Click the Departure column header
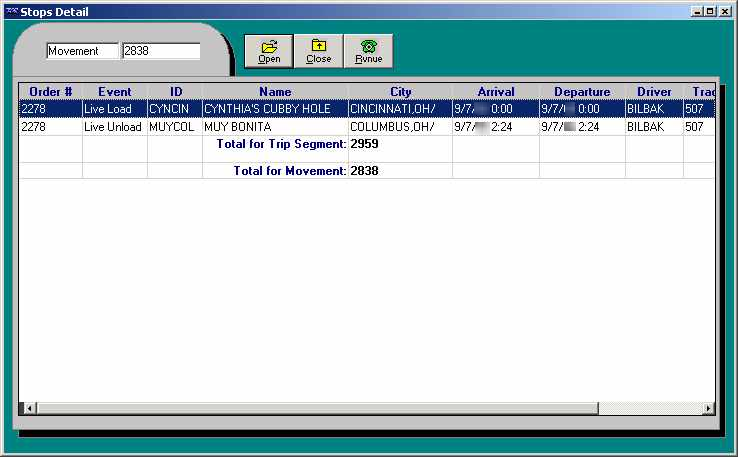738x457 pixels. coord(582,91)
